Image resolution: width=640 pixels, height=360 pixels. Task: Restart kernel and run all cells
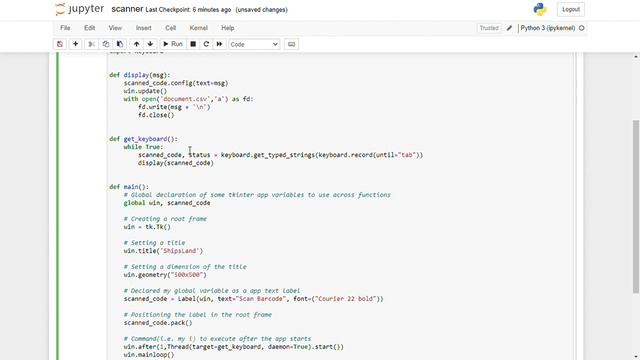click(x=219, y=44)
